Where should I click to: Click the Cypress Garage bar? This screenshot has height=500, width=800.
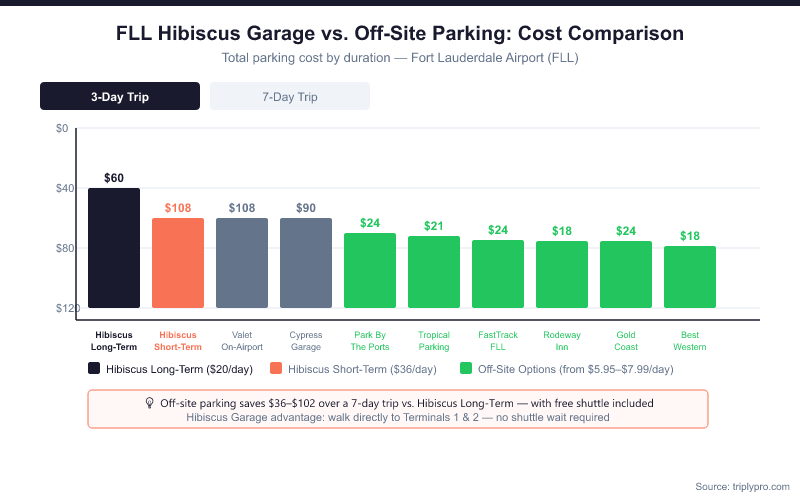(x=306, y=263)
